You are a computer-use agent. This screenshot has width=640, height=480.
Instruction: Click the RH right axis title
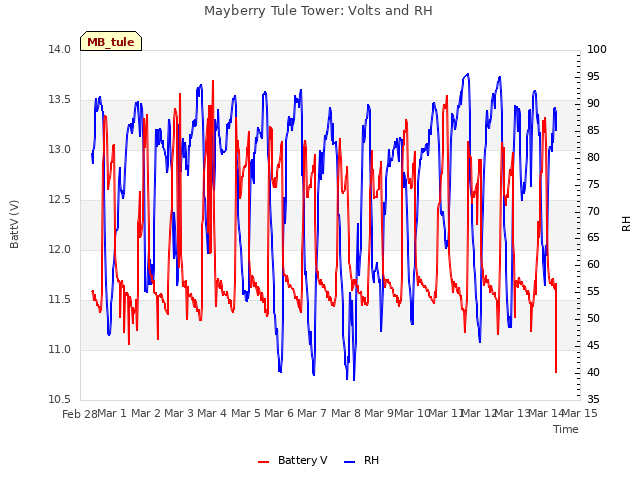click(626, 224)
